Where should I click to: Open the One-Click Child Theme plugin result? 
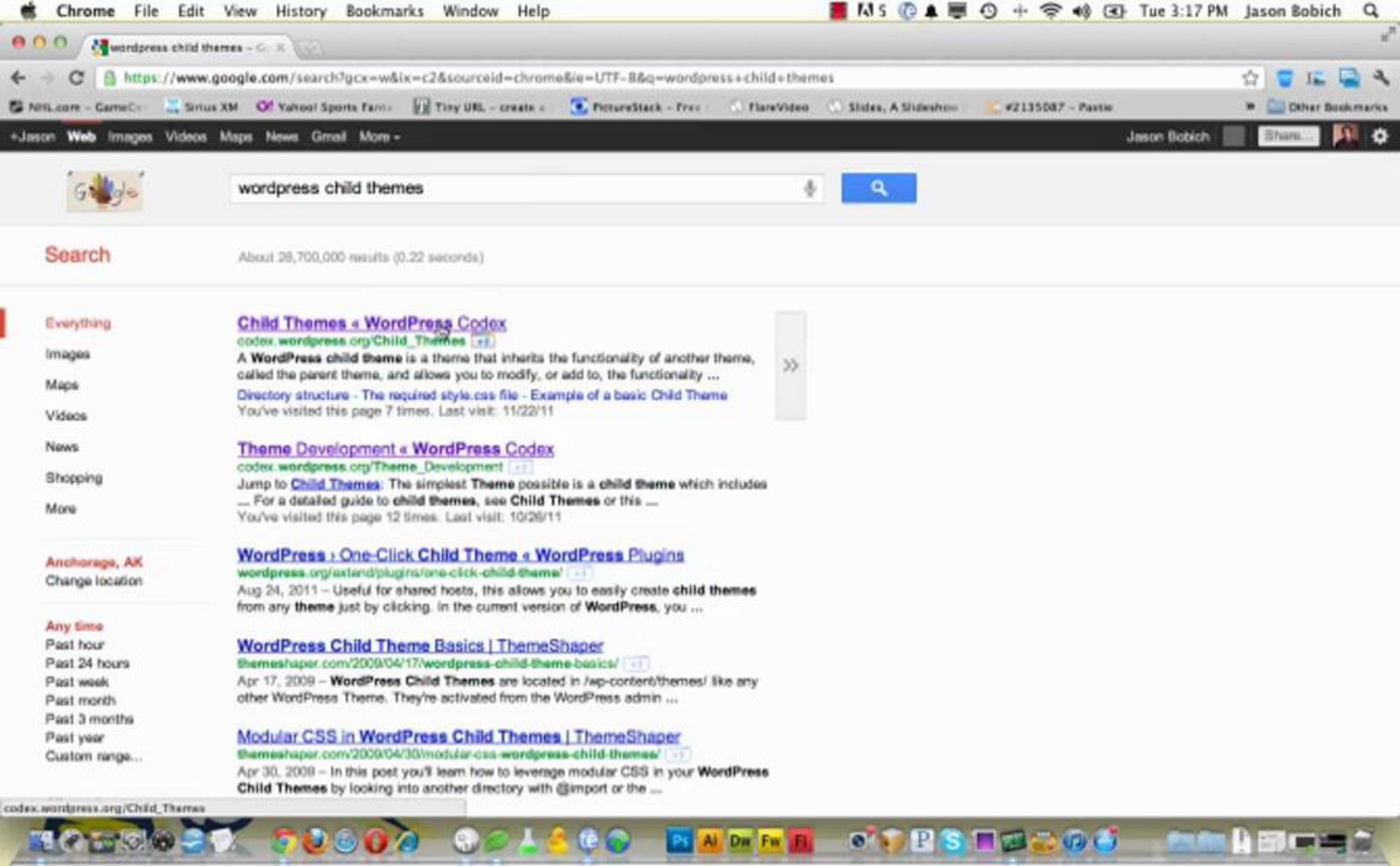(x=460, y=555)
